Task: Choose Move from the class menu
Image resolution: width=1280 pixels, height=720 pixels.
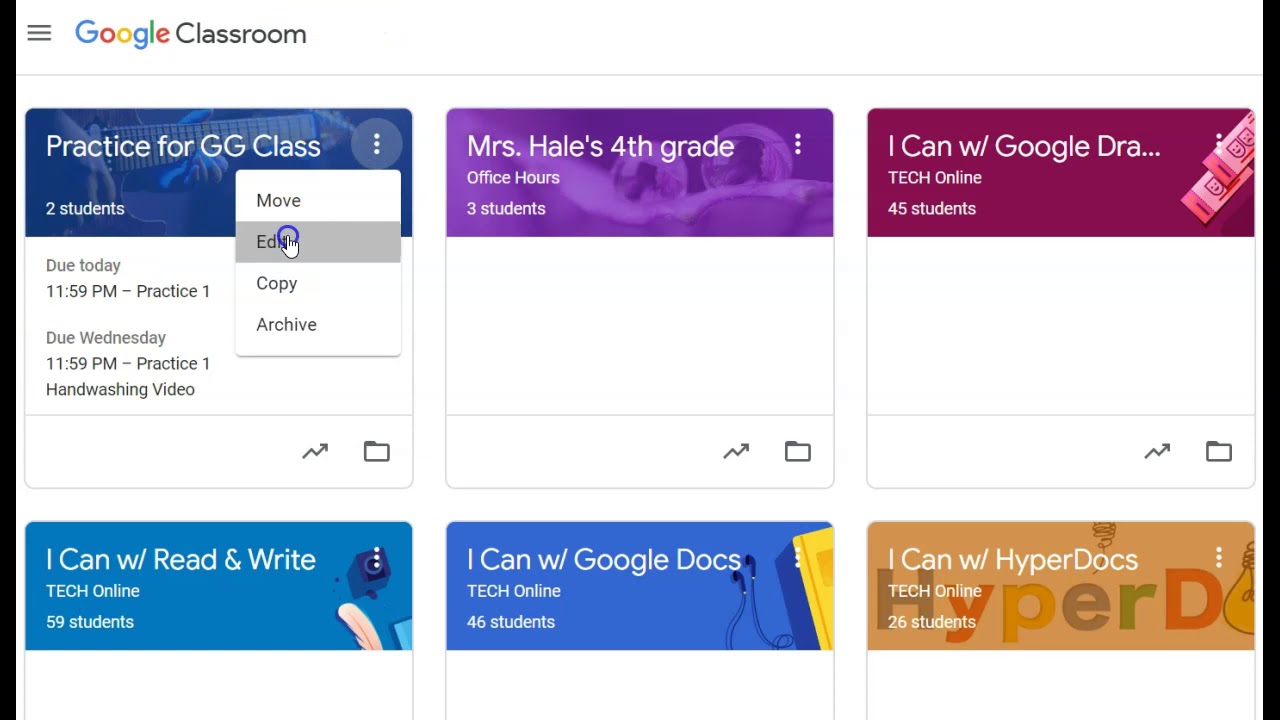Action: coord(318,200)
